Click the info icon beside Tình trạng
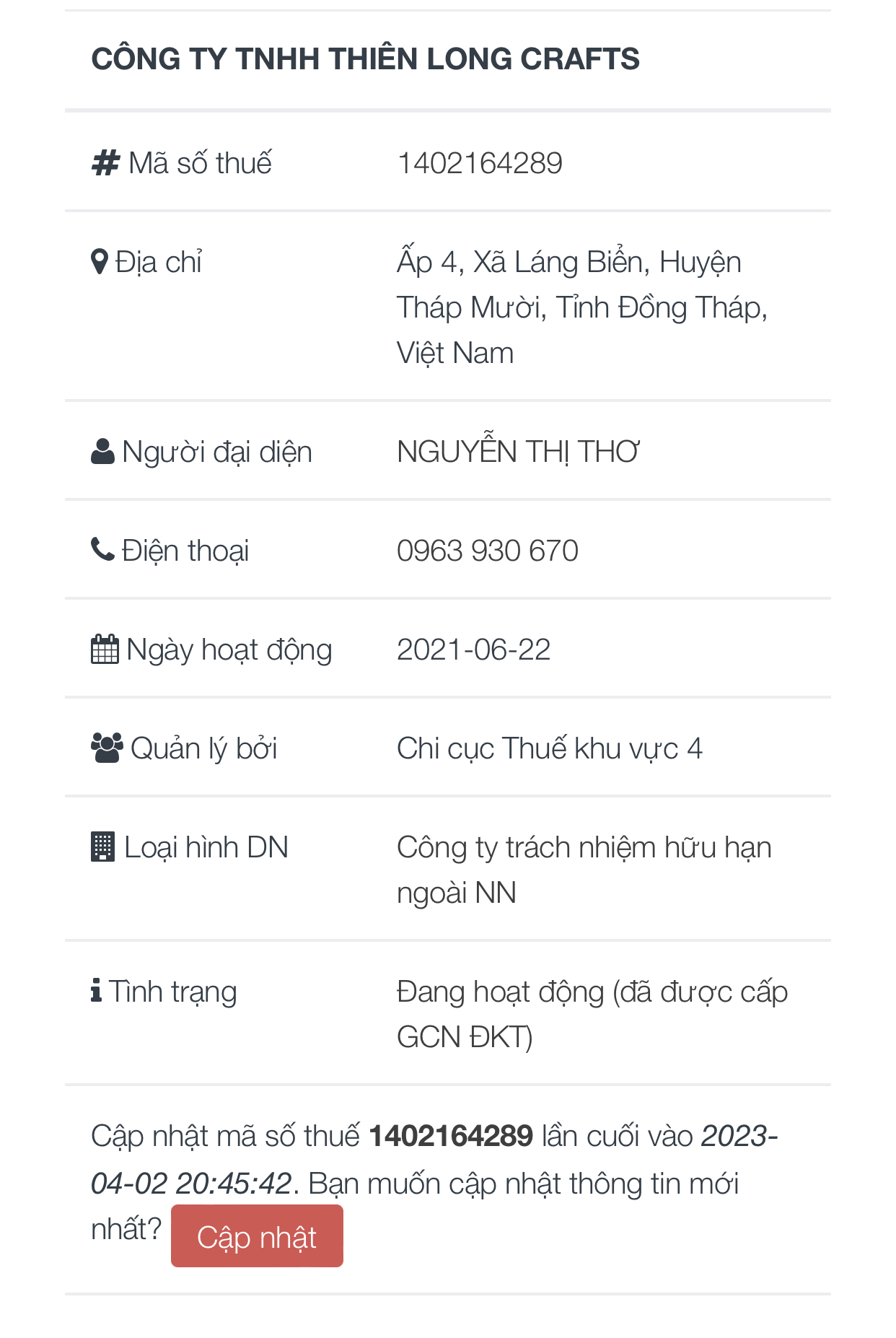 pyautogui.click(x=97, y=991)
